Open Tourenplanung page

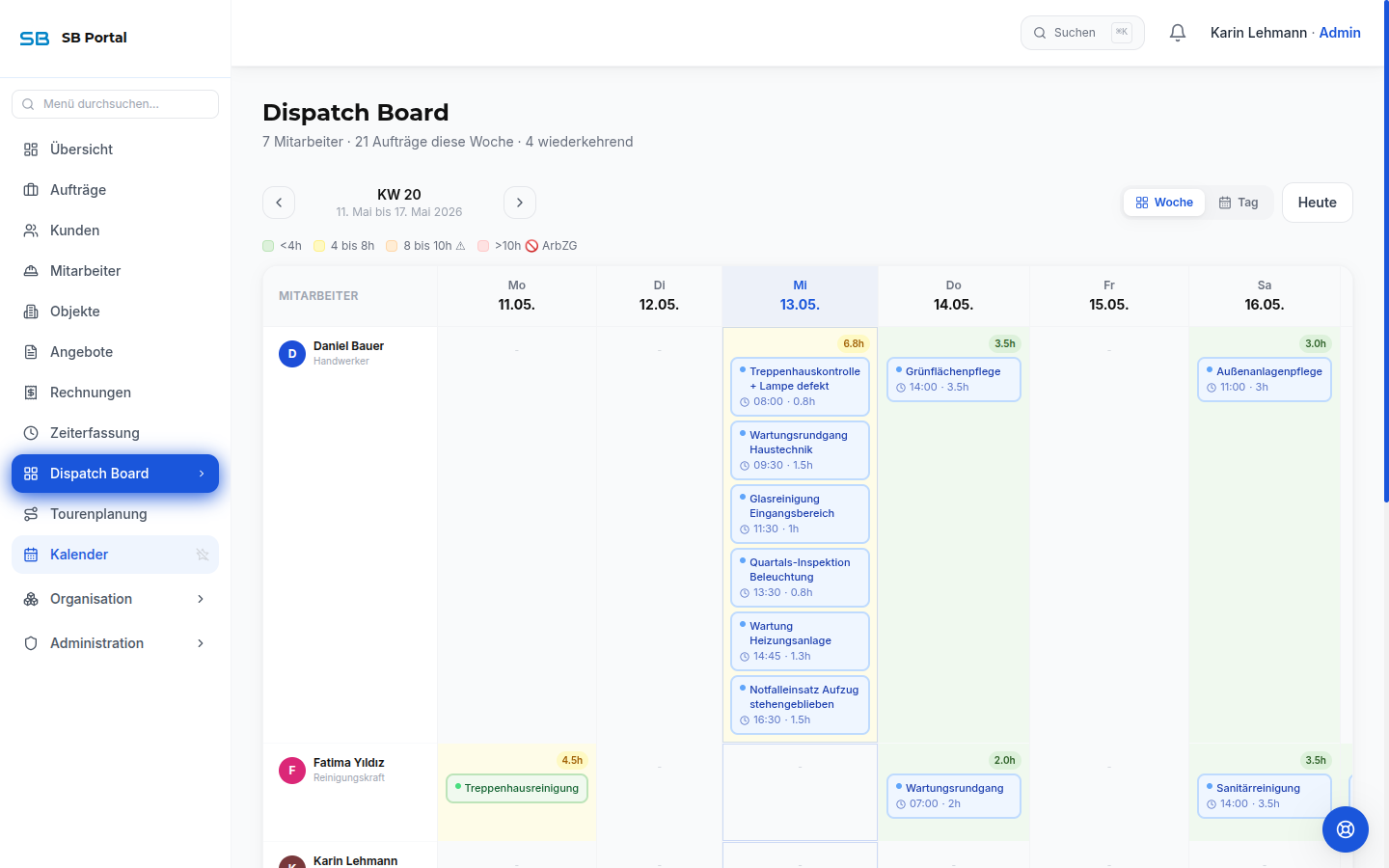115,514
